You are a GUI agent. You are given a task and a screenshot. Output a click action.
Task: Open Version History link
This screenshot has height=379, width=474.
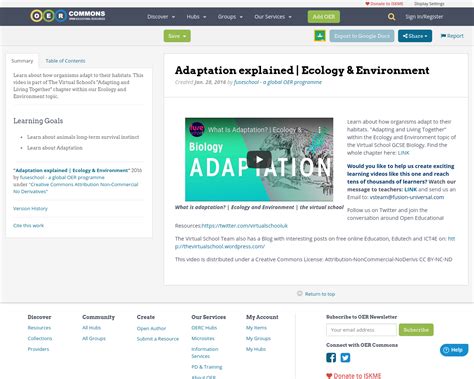click(30, 208)
